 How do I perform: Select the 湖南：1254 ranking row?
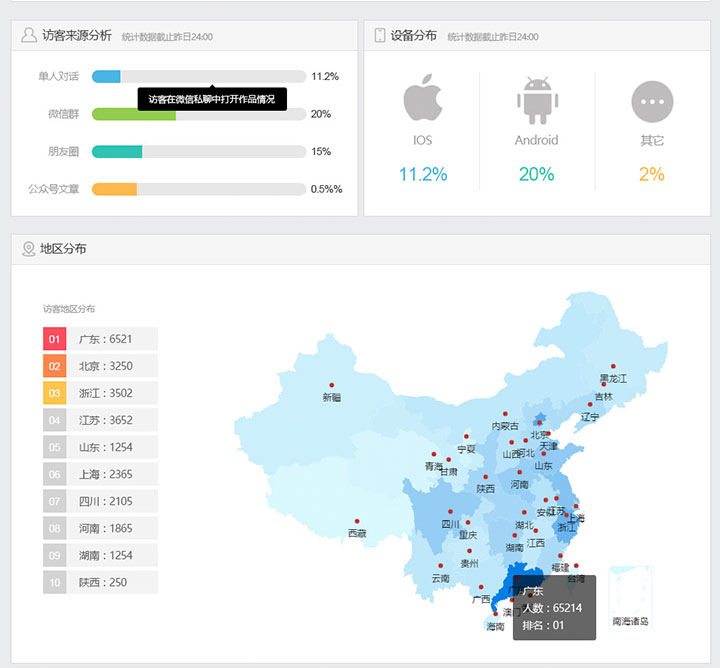[100, 556]
